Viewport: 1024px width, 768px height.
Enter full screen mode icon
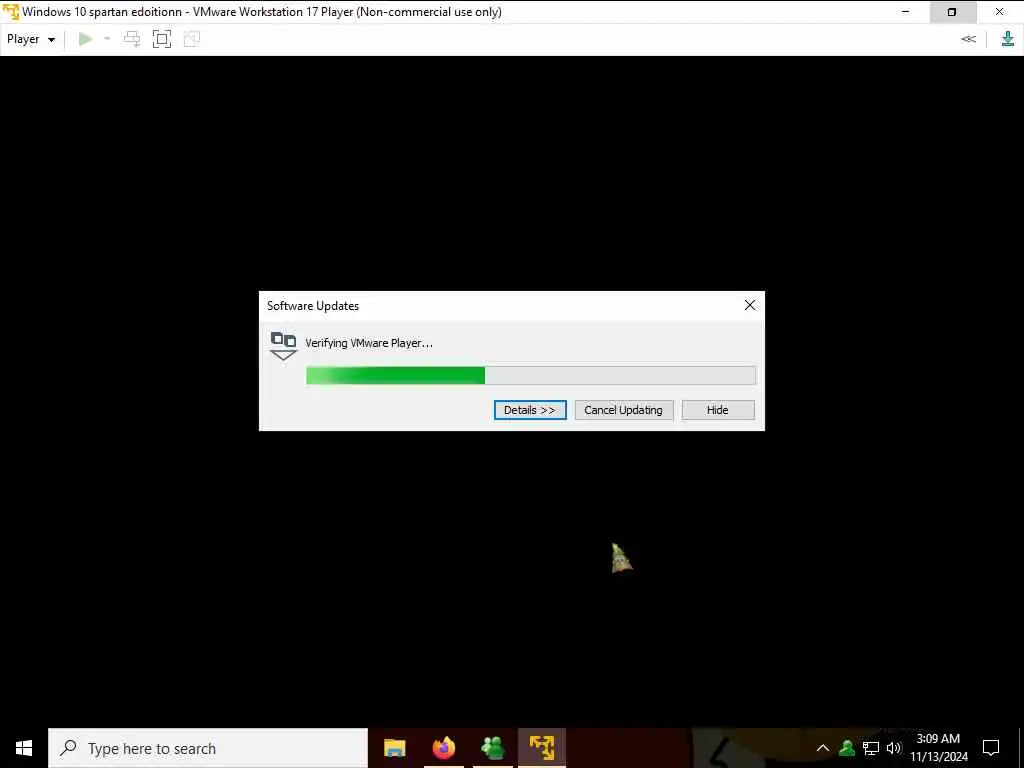click(162, 39)
